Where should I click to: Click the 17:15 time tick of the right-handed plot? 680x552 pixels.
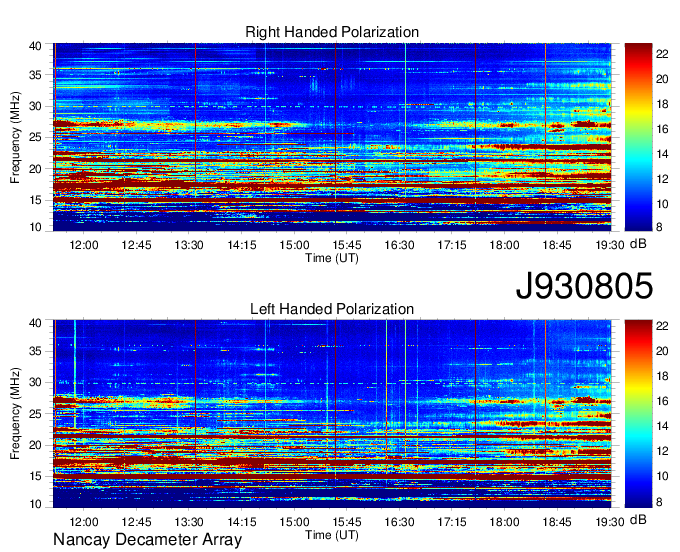coord(451,245)
